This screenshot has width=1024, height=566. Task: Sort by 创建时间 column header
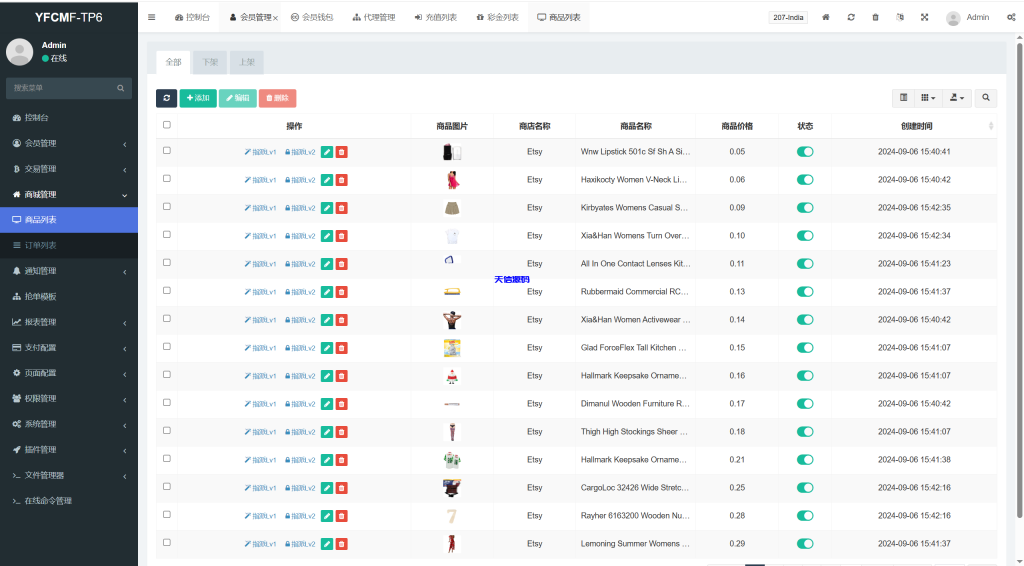913,126
